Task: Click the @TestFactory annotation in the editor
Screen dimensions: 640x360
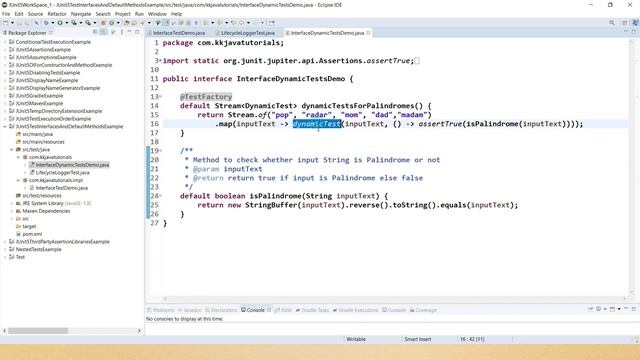Action: (206, 97)
